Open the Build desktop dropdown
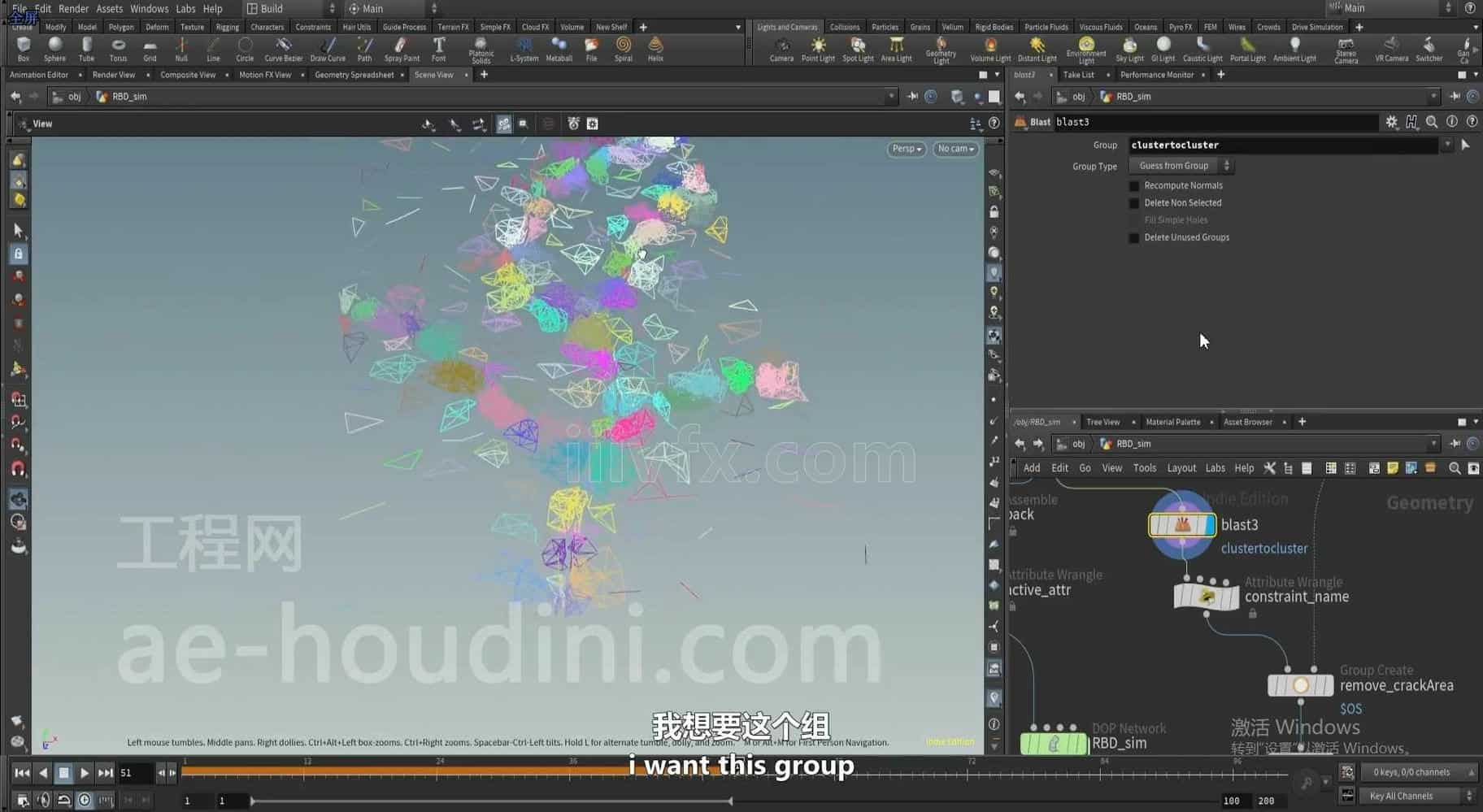 291,8
